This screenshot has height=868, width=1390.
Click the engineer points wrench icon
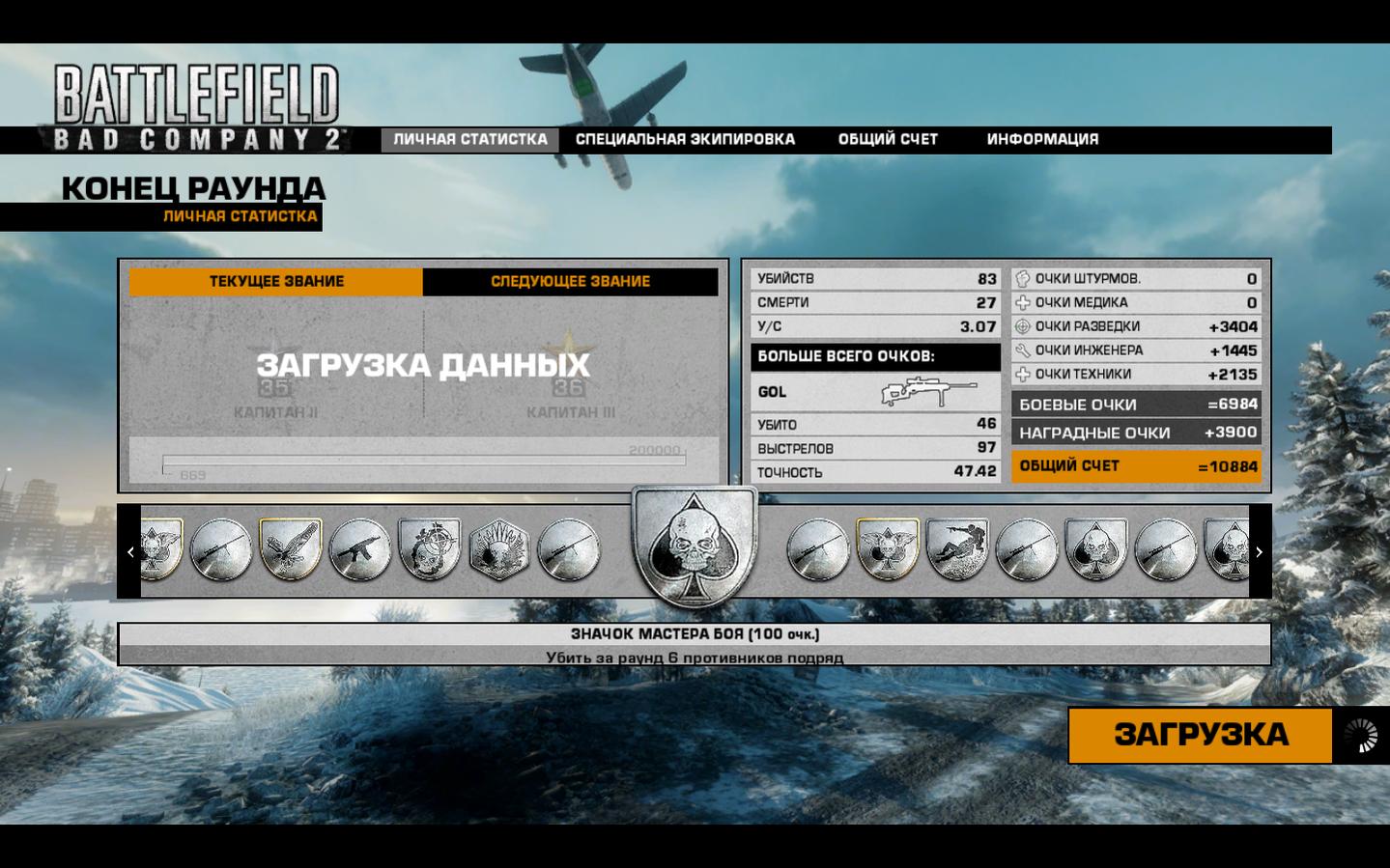click(x=1023, y=350)
